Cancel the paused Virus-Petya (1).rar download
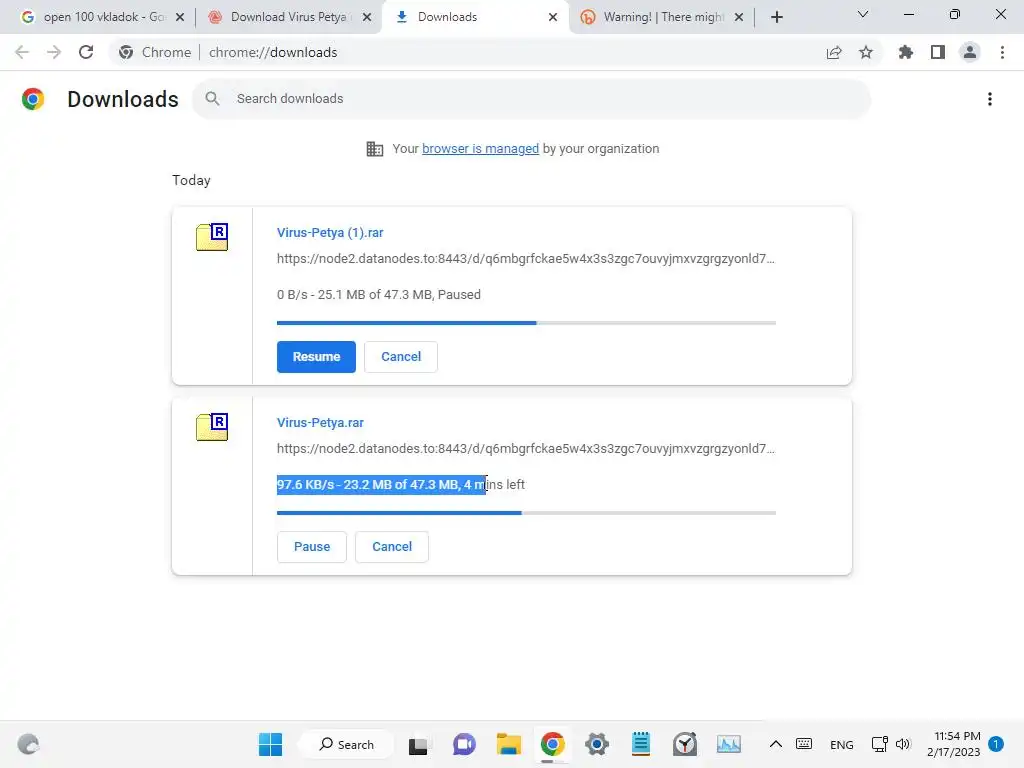The width and height of the screenshot is (1024, 768). (x=401, y=357)
